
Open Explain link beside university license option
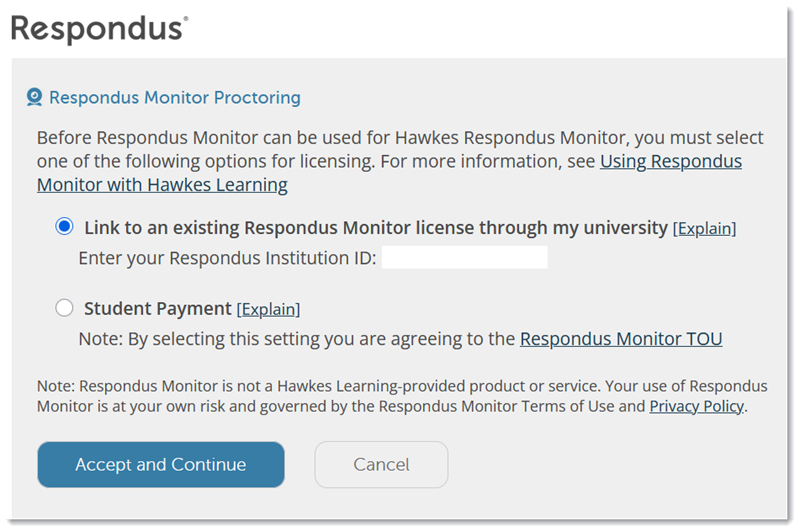click(x=705, y=229)
